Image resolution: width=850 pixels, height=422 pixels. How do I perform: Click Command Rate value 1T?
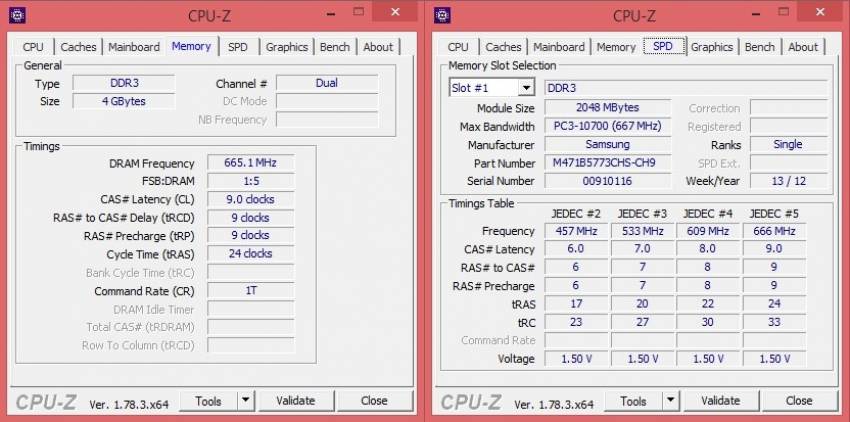(250, 291)
